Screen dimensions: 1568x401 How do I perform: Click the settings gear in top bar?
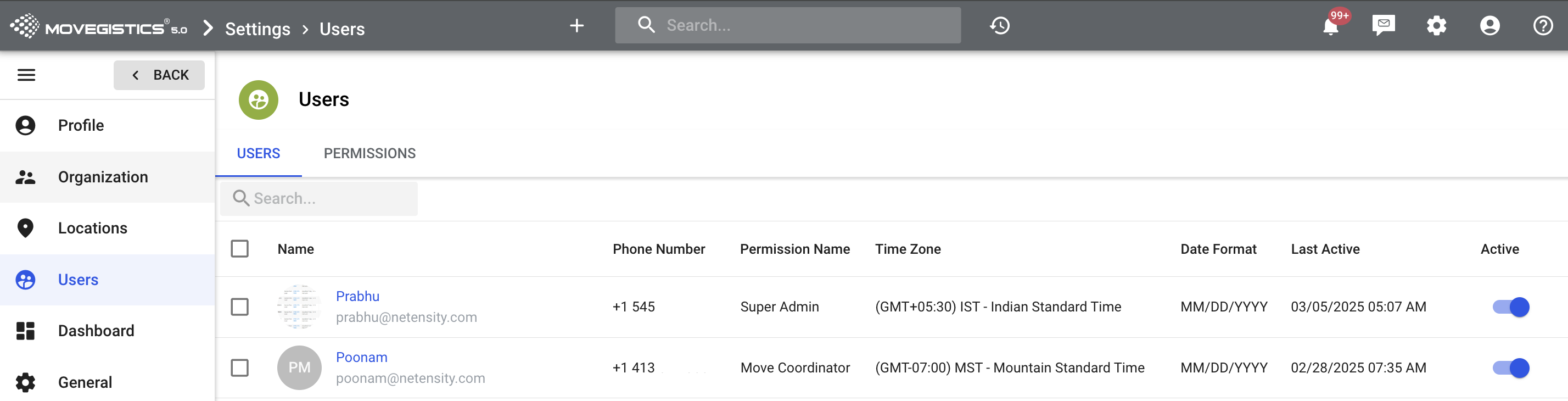point(1436,26)
